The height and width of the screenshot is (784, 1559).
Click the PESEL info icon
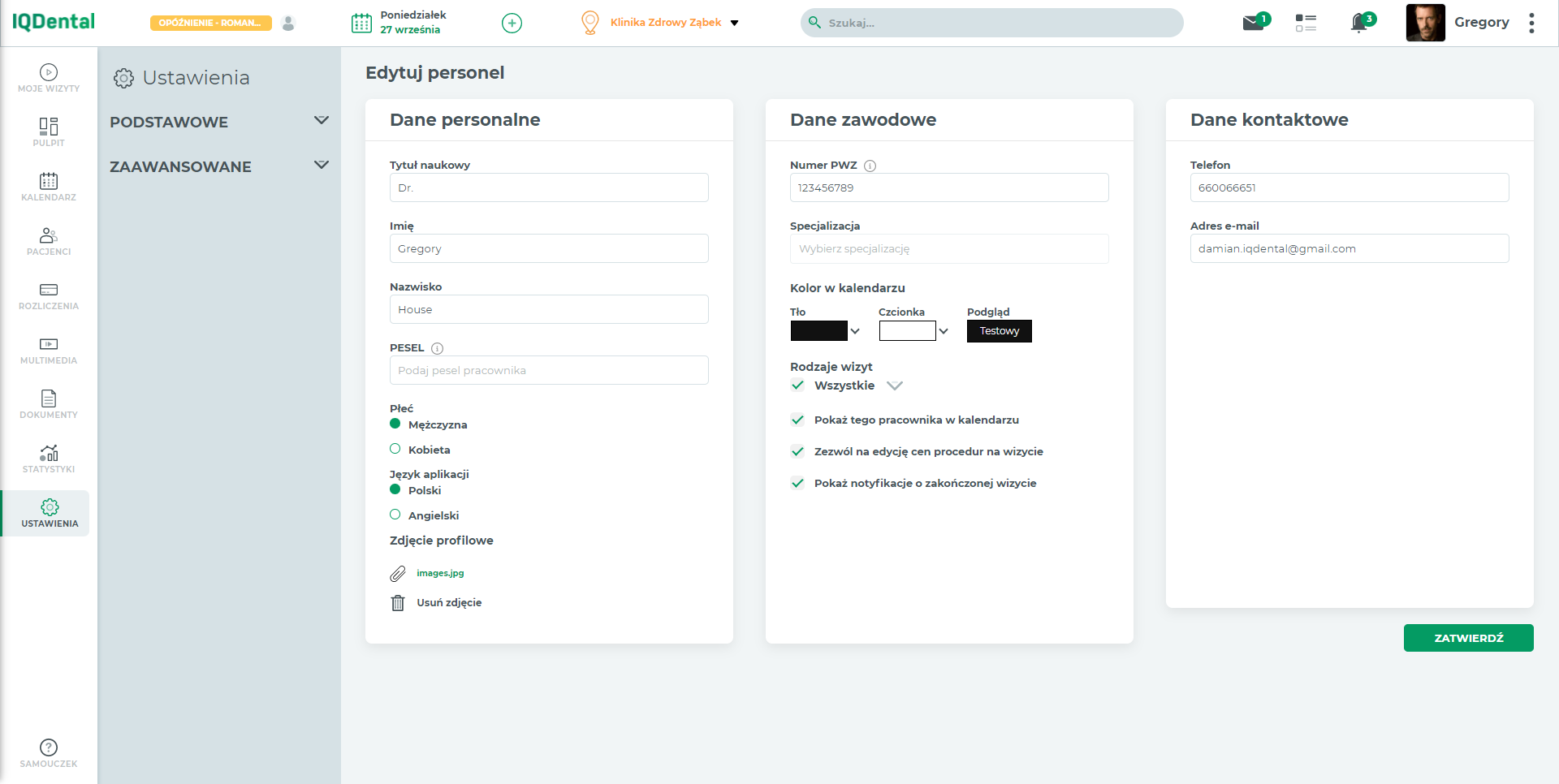pyautogui.click(x=437, y=348)
